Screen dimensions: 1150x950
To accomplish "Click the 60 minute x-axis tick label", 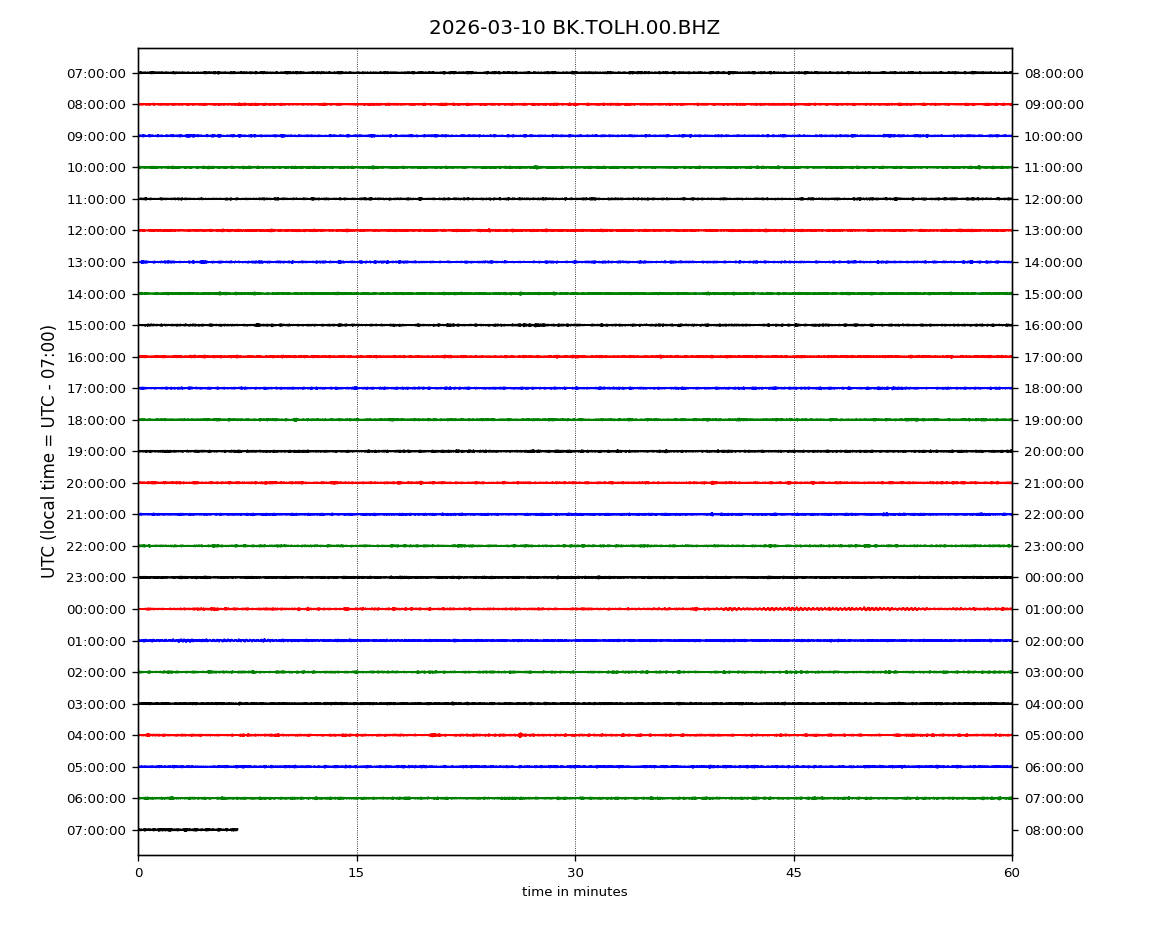I will pyautogui.click(x=1011, y=873).
